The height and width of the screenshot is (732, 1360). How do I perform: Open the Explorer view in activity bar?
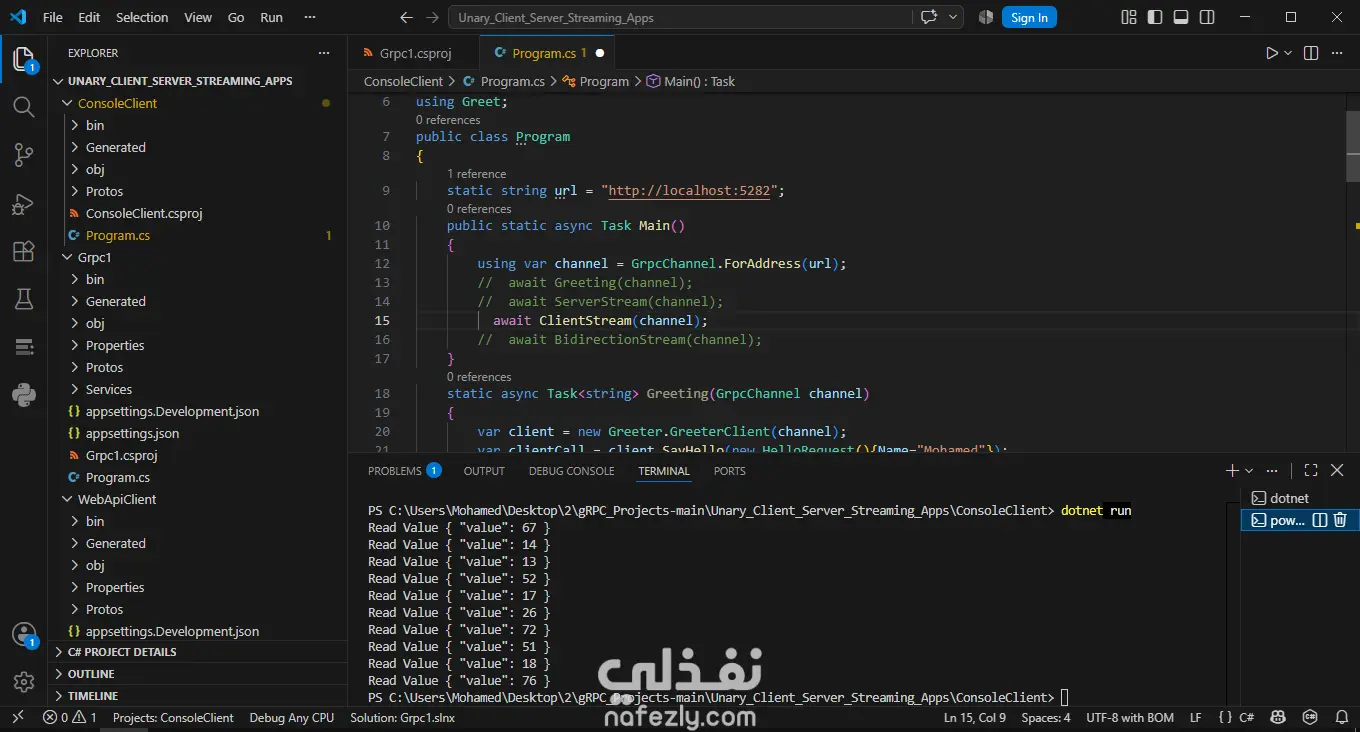click(x=24, y=59)
